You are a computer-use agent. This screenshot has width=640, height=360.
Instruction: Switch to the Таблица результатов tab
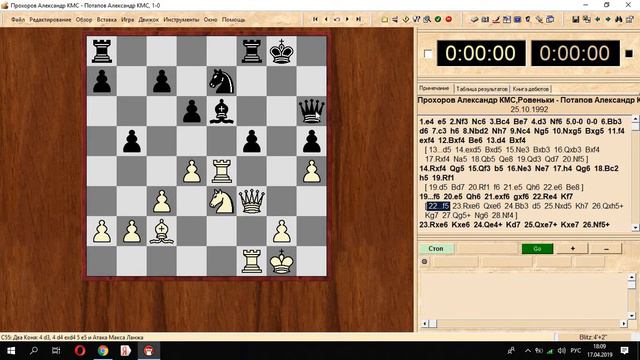click(482, 89)
